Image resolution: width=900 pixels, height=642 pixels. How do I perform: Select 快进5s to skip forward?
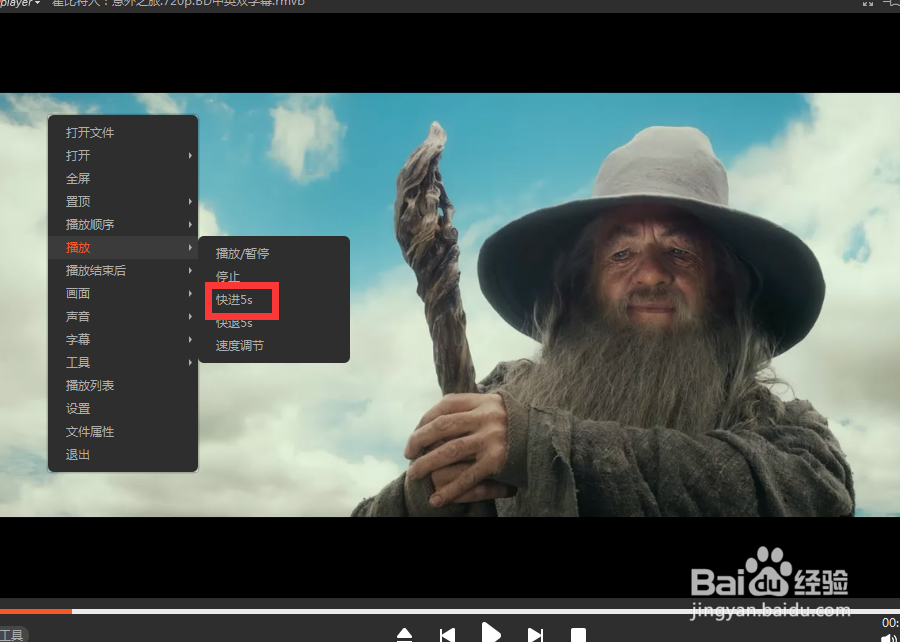(274, 299)
